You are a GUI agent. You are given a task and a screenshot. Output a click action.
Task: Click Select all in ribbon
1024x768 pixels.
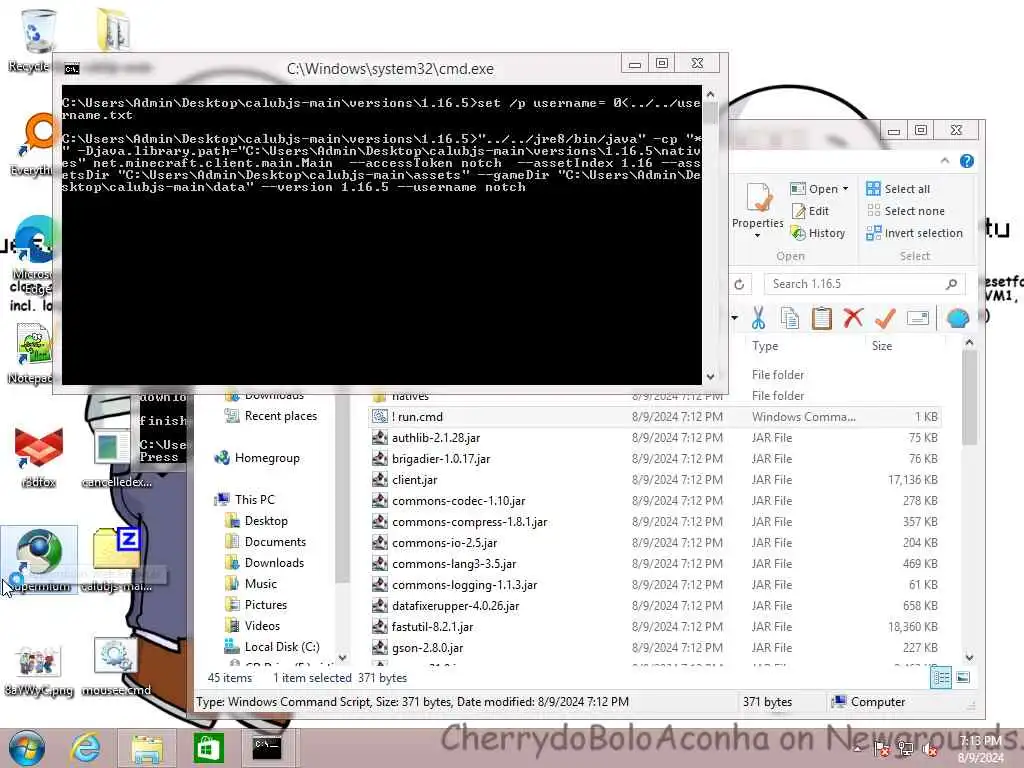898,189
